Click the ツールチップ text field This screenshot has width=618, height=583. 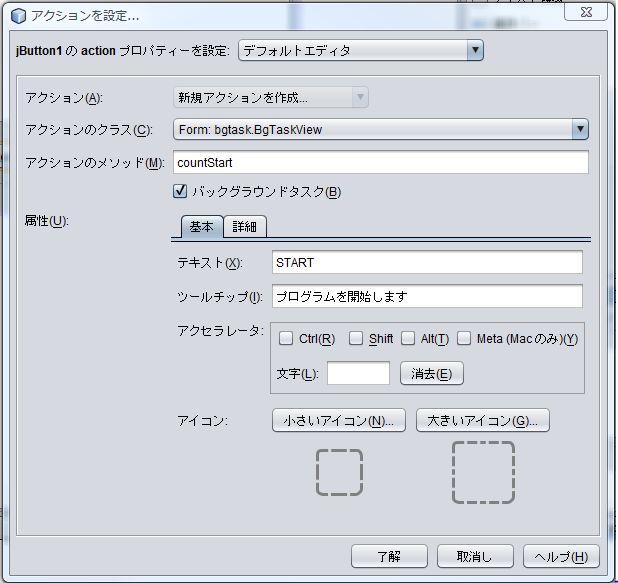pos(427,296)
